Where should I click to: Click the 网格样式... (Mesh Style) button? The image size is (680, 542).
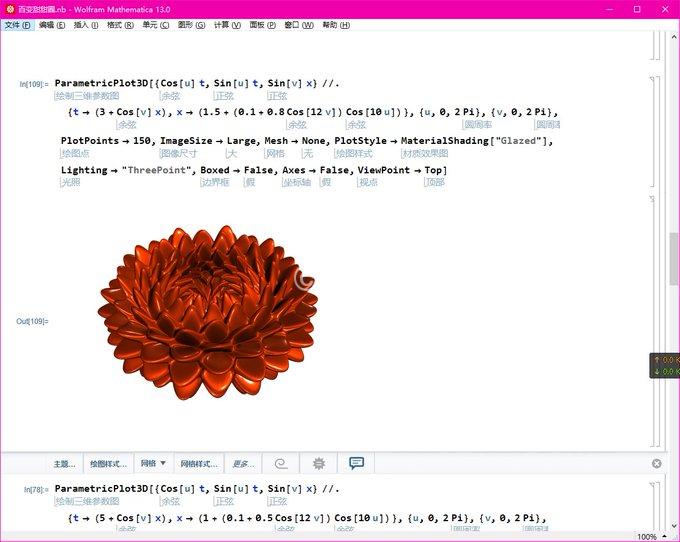(199, 464)
